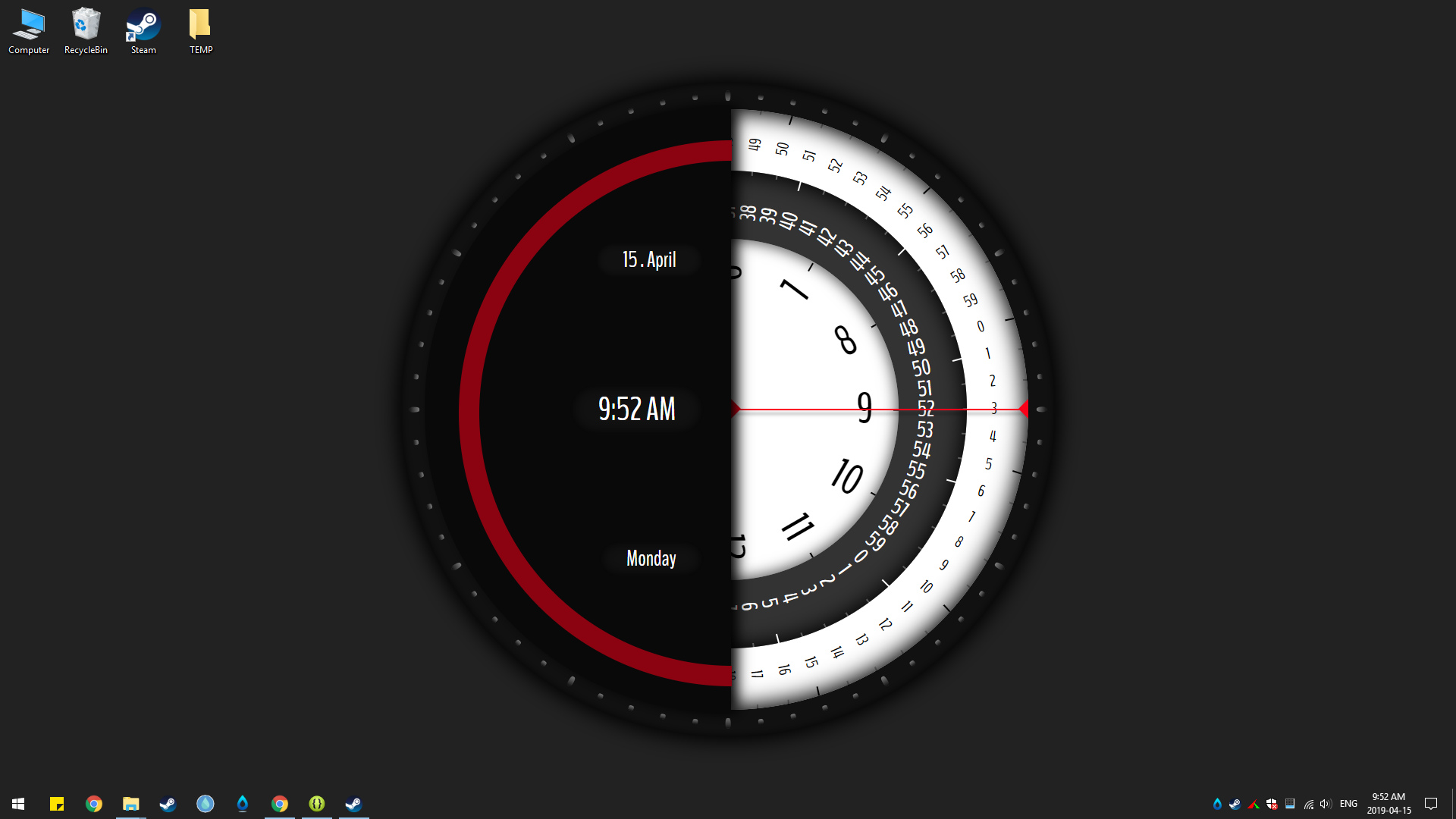Click the 9:52 AM digital time display
This screenshot has width=1456, height=819.
tap(637, 408)
